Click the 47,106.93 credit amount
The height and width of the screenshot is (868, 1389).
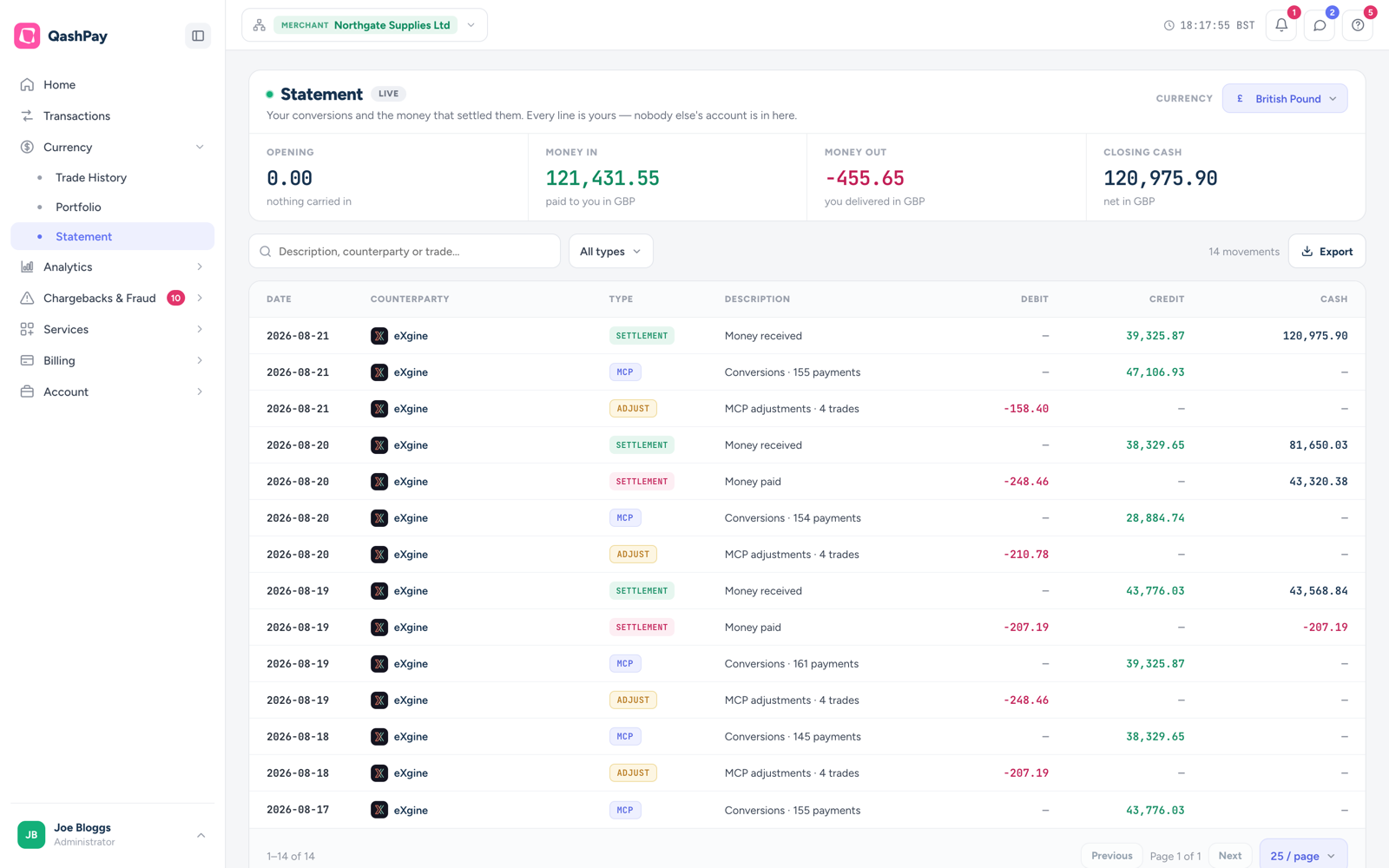coord(1155,372)
